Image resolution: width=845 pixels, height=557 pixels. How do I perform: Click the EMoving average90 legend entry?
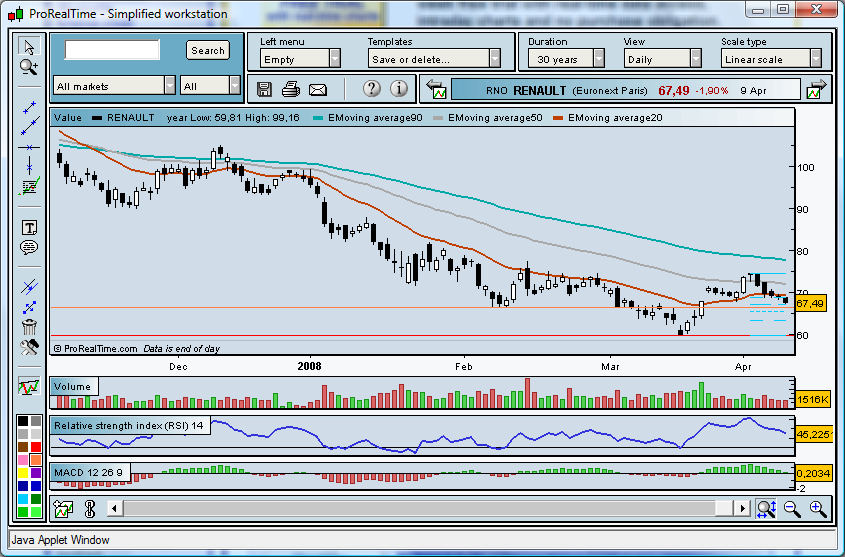point(368,117)
